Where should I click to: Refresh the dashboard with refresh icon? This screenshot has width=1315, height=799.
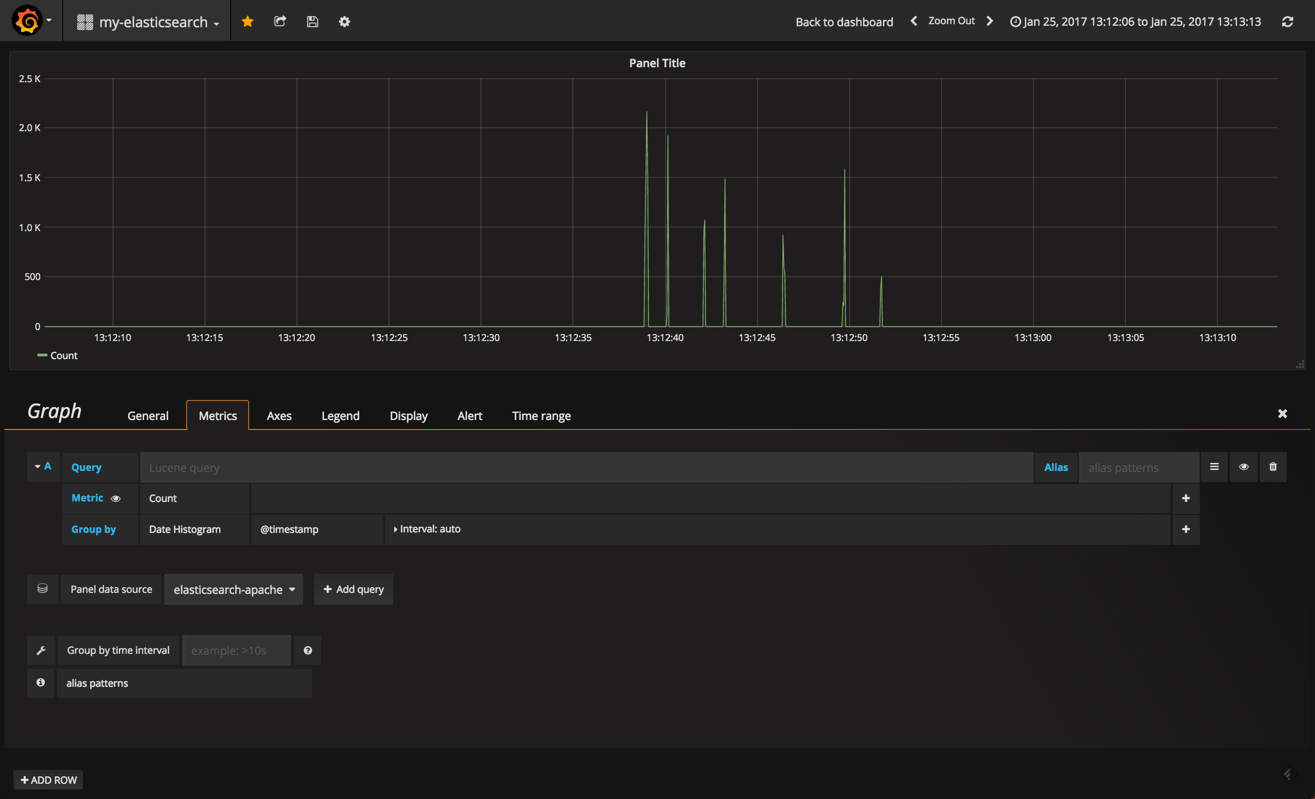(x=1287, y=21)
